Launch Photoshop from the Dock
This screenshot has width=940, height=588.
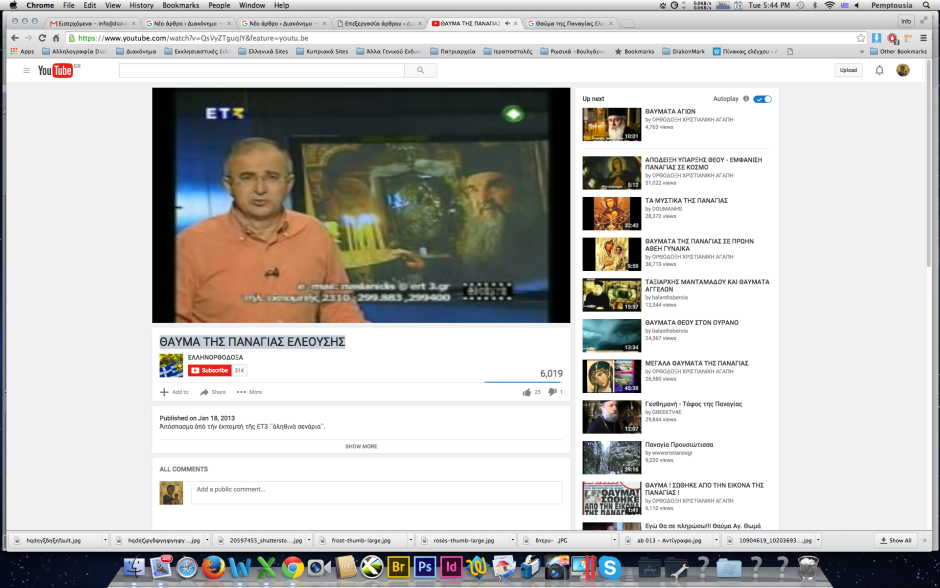pos(424,568)
